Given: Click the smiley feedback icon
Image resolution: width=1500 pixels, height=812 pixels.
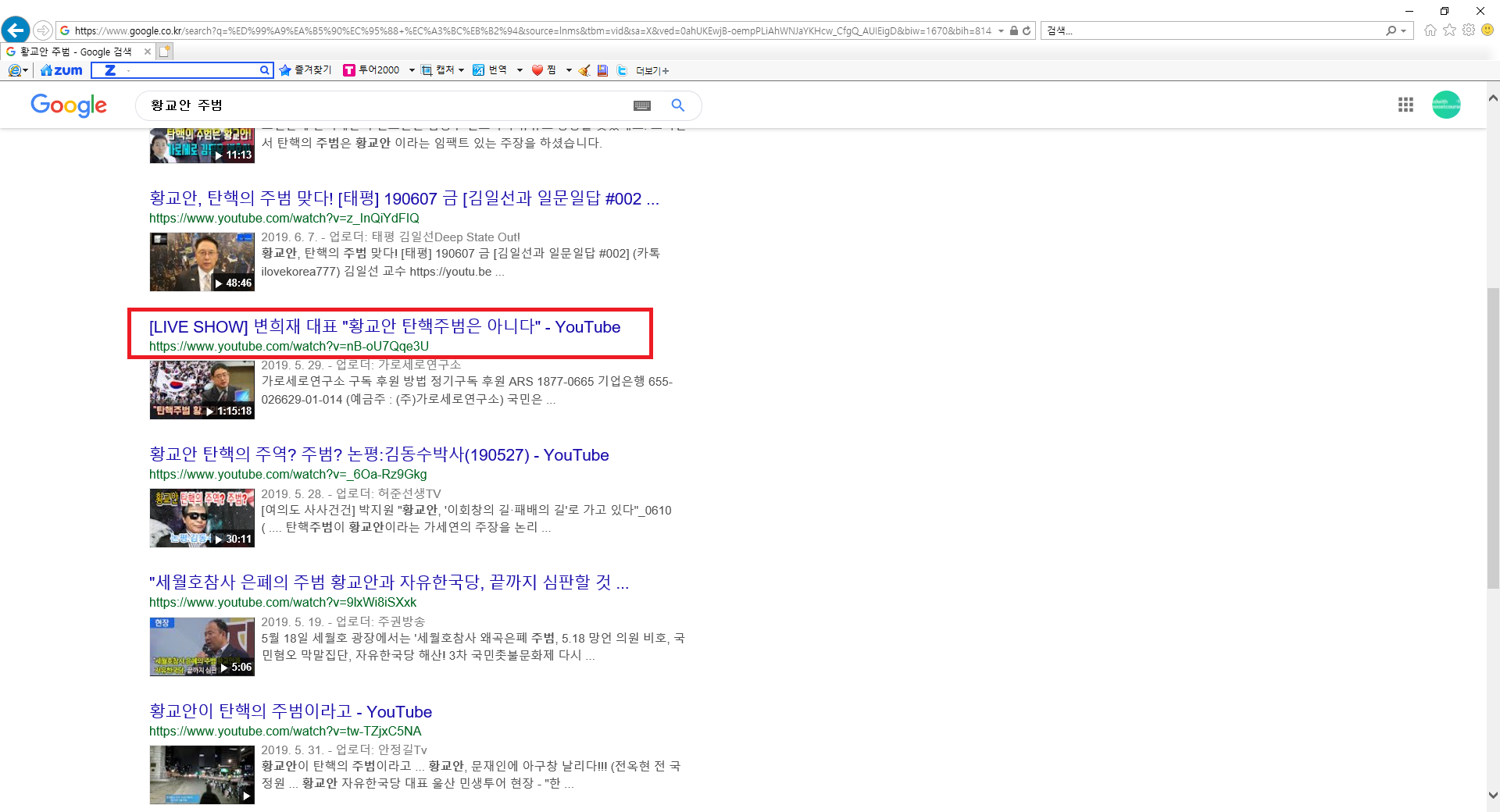Looking at the screenshot, I should [1487, 30].
